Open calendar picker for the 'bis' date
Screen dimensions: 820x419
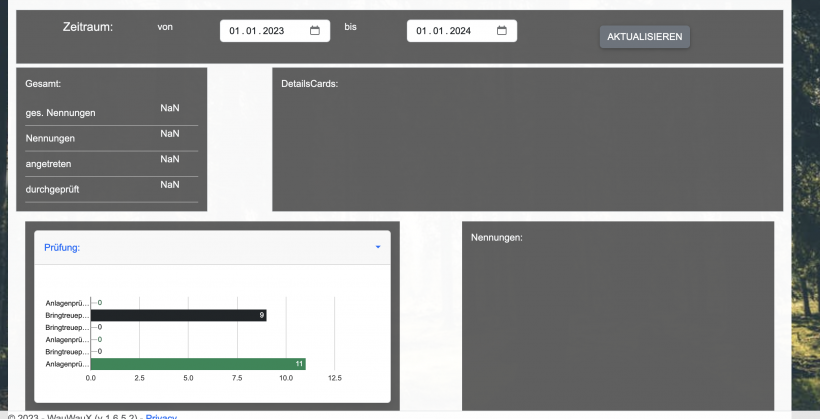pyautogui.click(x=502, y=31)
